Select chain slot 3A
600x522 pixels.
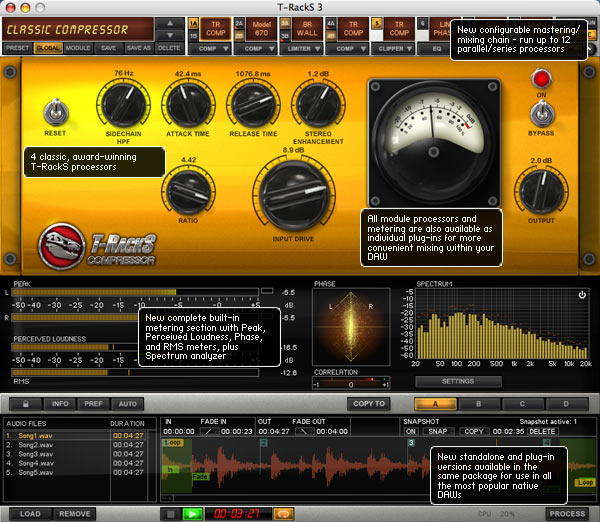point(285,24)
